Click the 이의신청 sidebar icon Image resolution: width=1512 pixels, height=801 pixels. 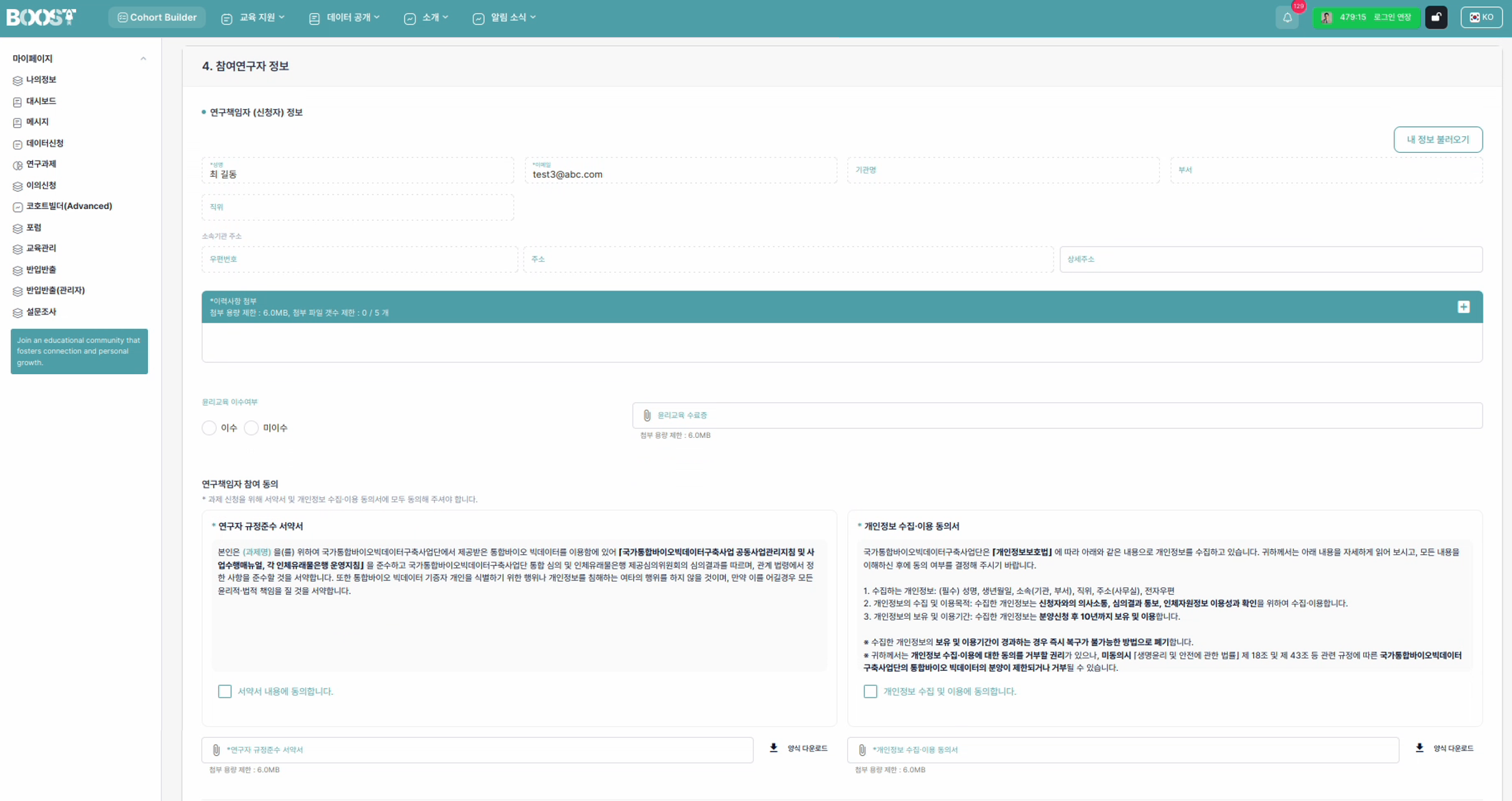pyautogui.click(x=18, y=186)
